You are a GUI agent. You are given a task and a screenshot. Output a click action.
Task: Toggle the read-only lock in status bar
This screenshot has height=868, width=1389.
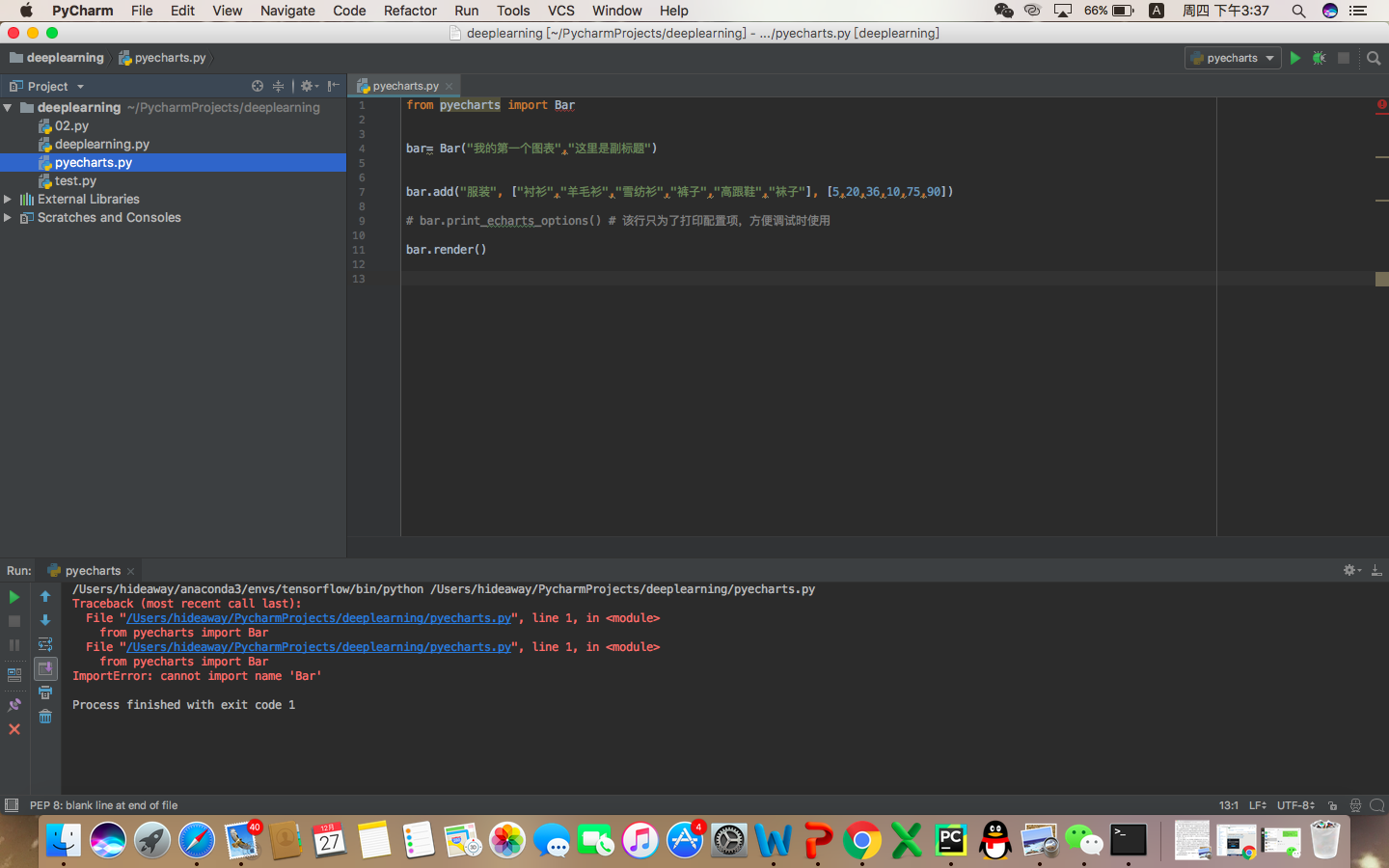pyautogui.click(x=1334, y=805)
